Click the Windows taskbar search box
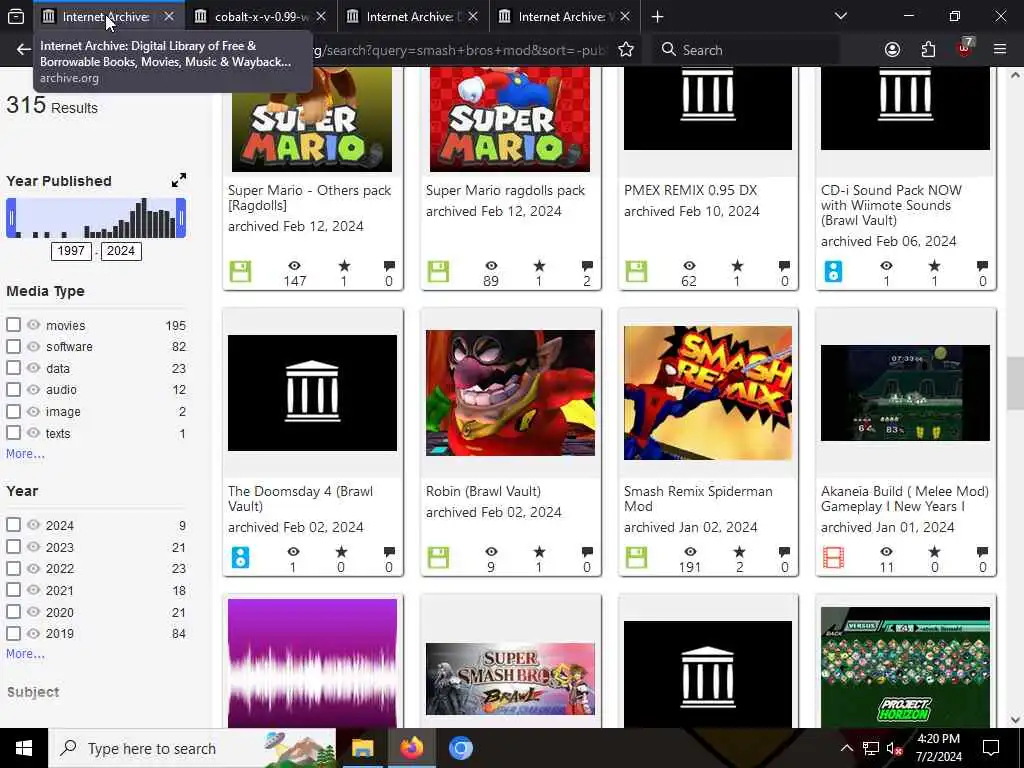 pos(192,748)
